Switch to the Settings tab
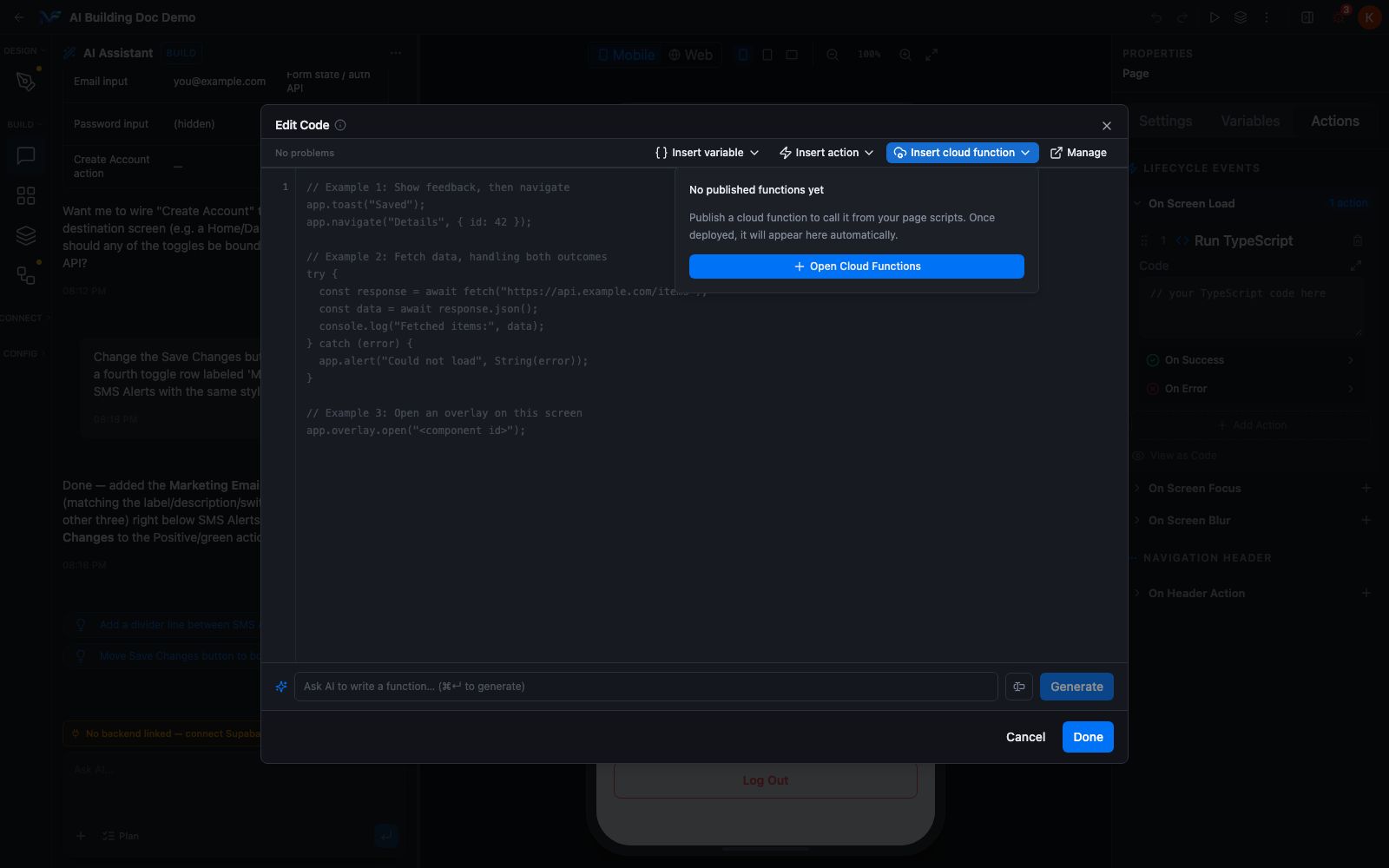 click(1165, 122)
